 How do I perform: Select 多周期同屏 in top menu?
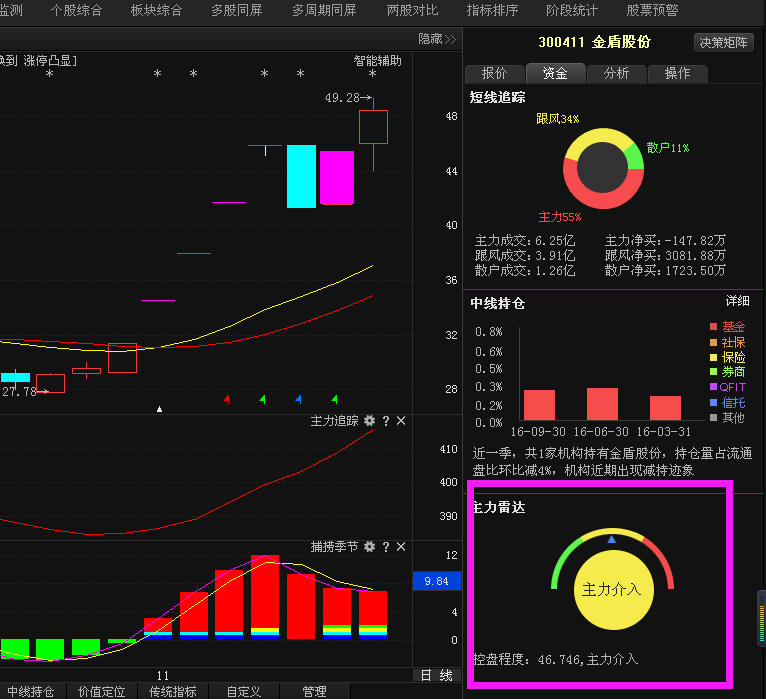point(324,10)
